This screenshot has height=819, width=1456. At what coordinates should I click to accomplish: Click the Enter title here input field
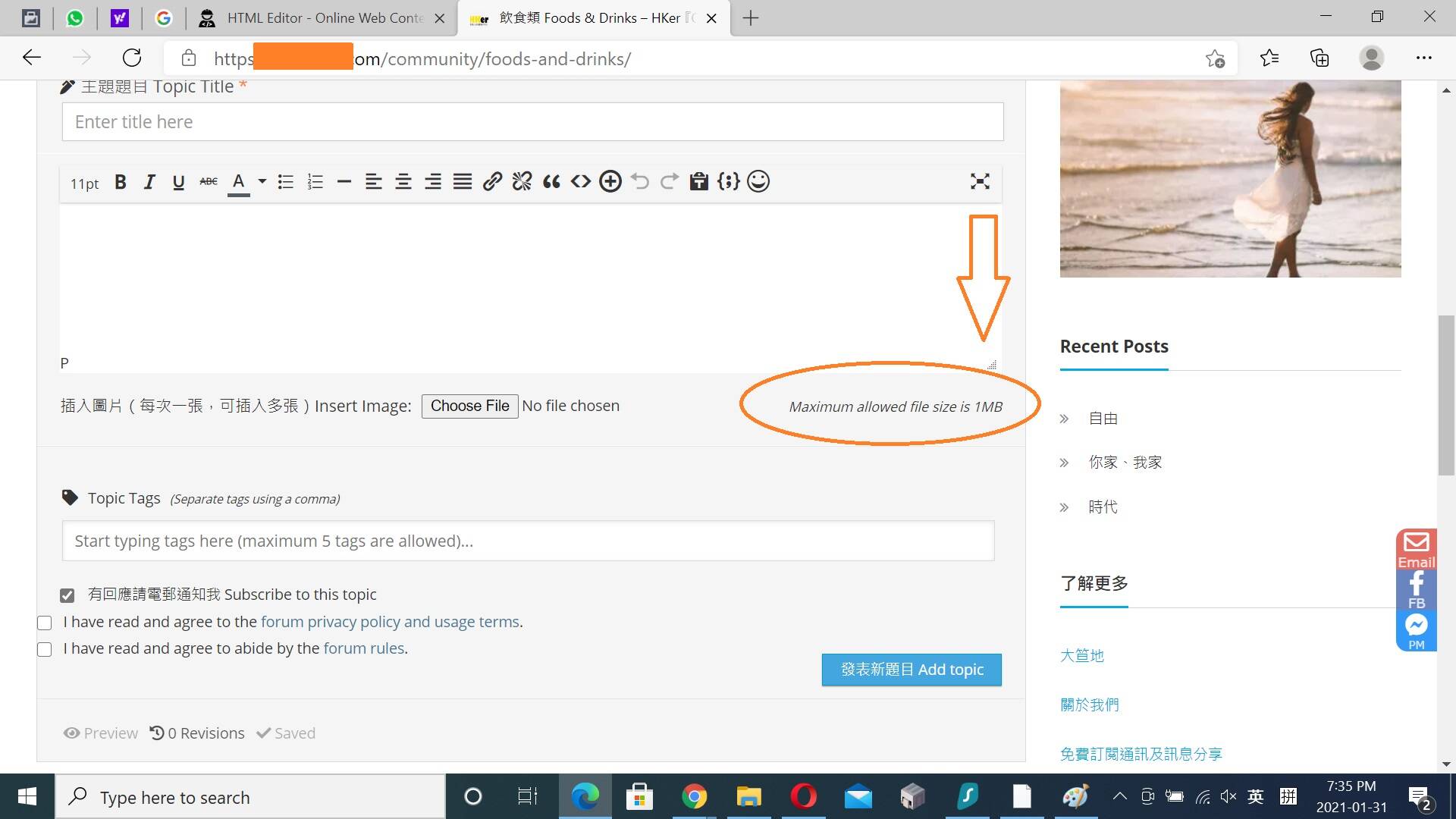[531, 121]
